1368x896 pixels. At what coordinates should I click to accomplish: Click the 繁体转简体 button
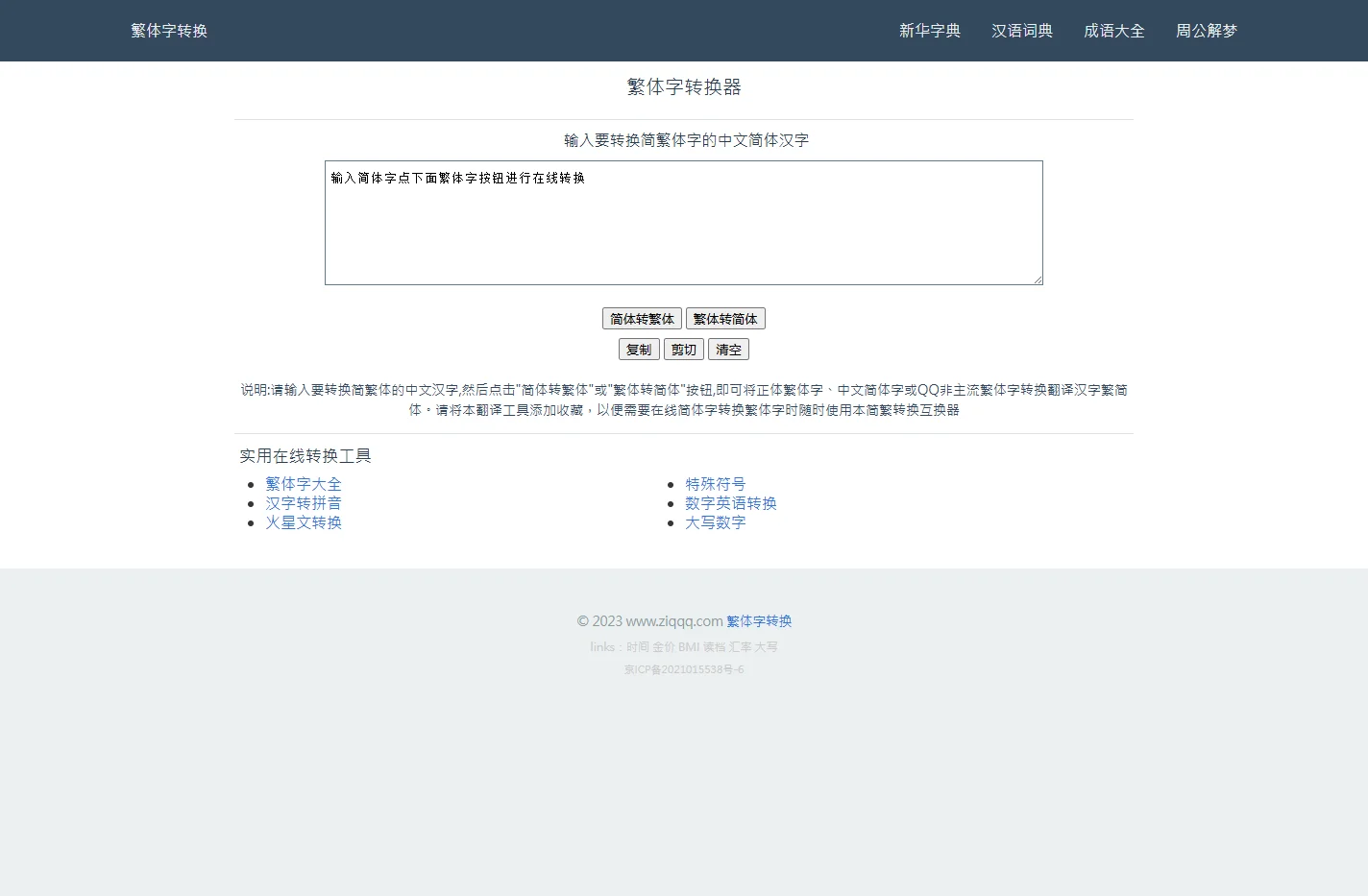(725, 319)
